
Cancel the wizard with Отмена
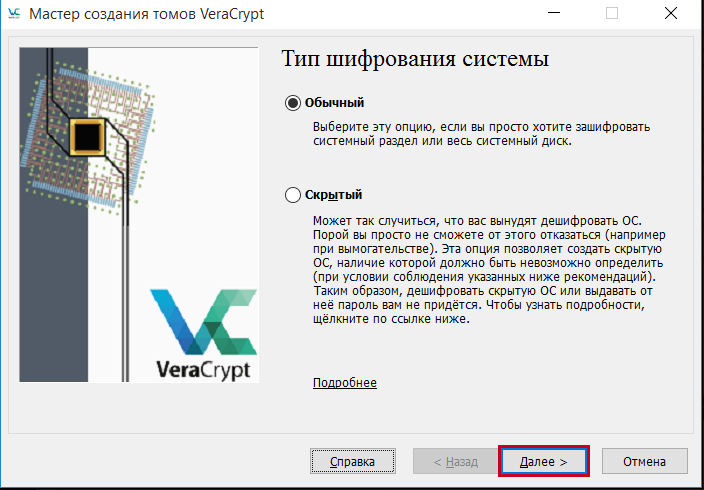click(x=644, y=462)
